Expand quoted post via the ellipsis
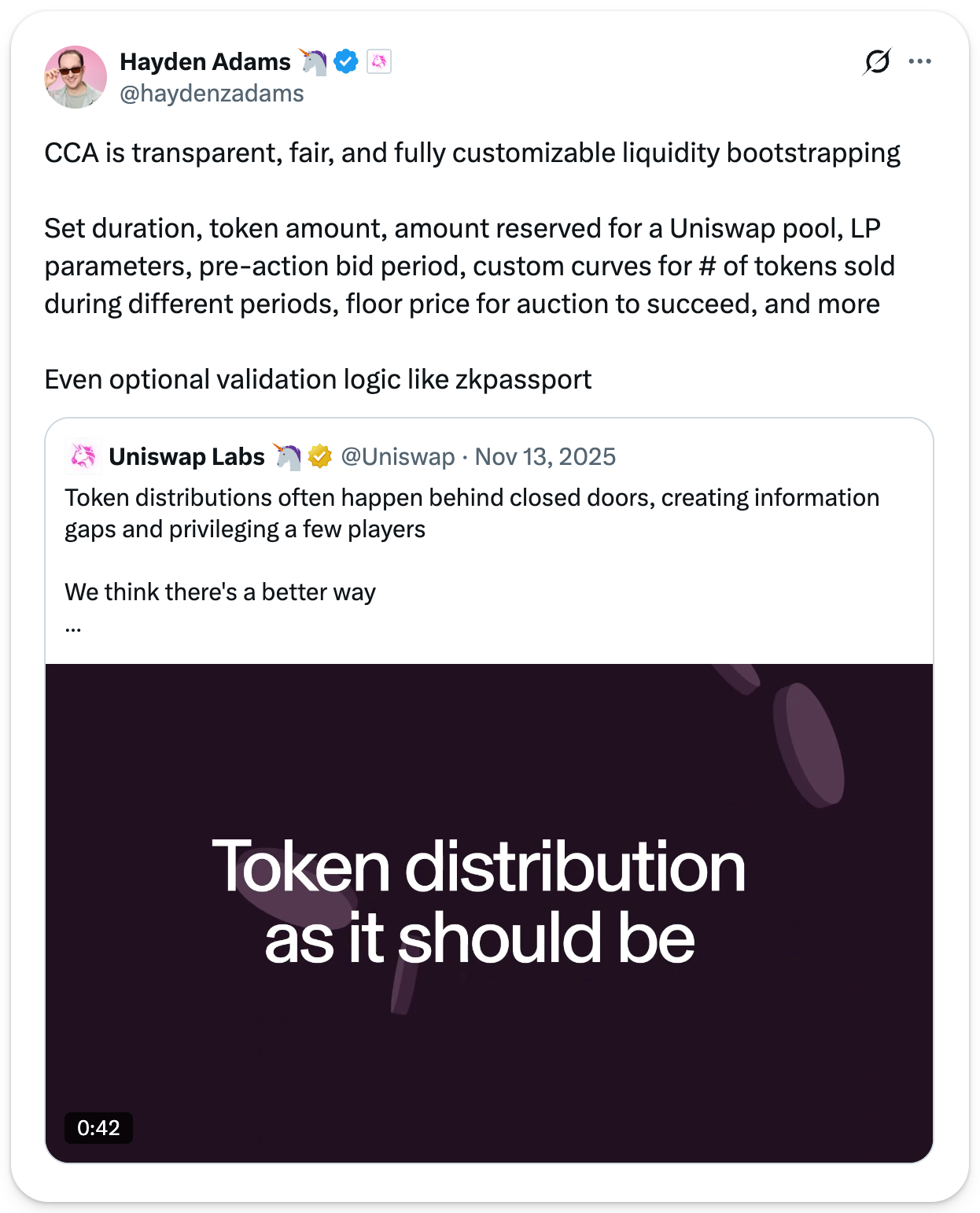Viewport: 980px width, 1213px height. coord(73,628)
